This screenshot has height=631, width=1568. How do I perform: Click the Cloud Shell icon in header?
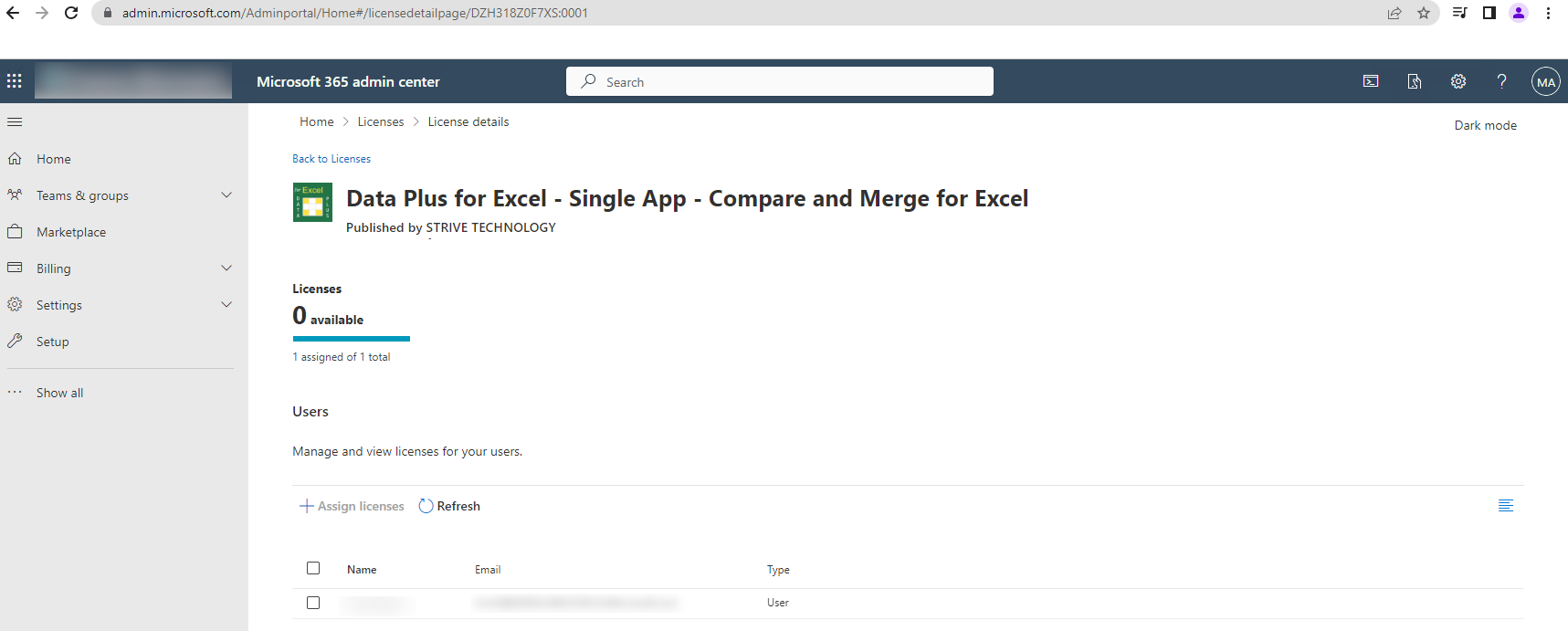click(1371, 81)
